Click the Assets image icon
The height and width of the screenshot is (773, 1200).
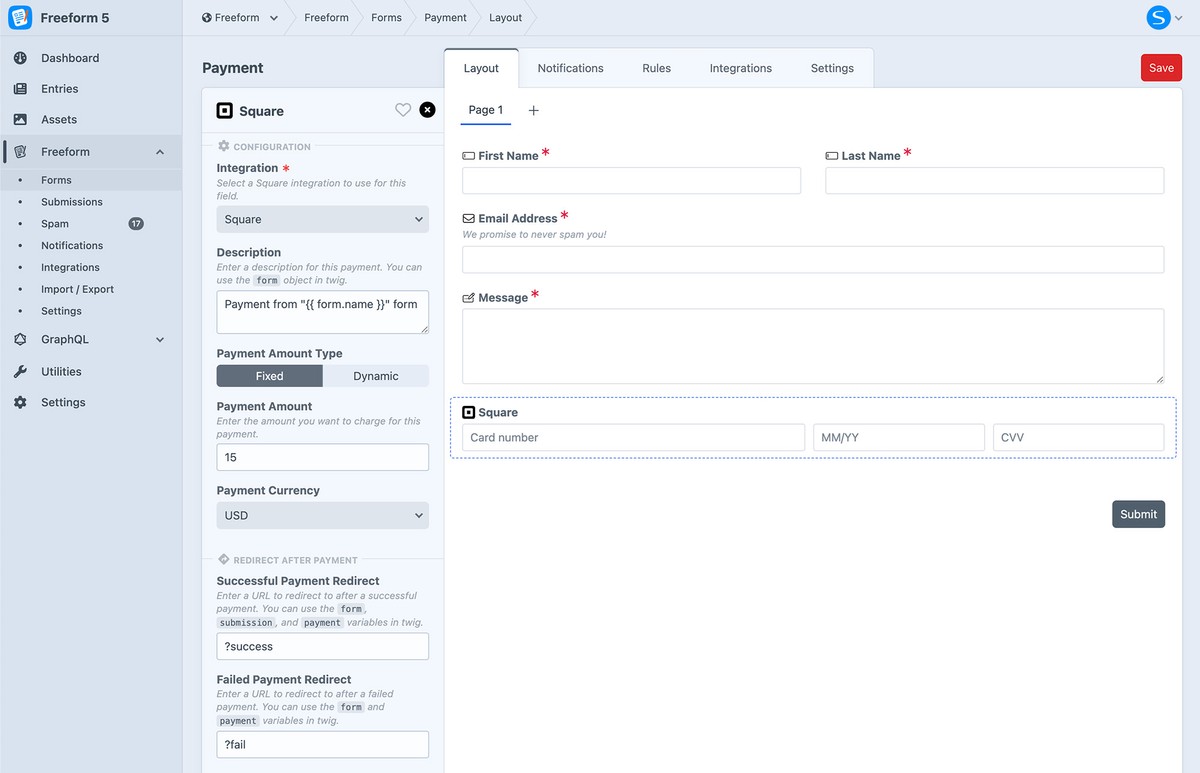point(20,119)
